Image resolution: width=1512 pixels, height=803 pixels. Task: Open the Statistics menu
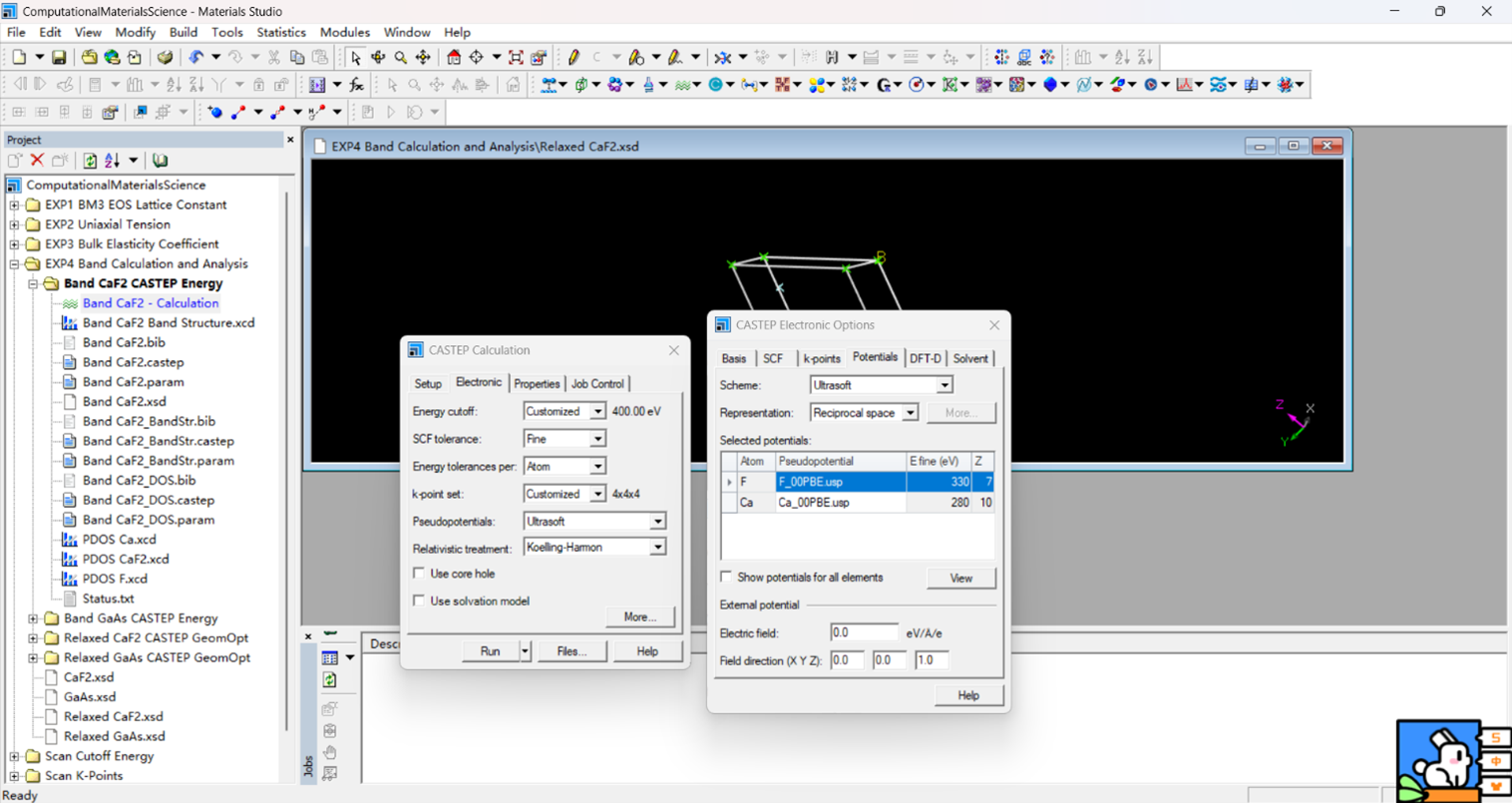[x=281, y=32]
